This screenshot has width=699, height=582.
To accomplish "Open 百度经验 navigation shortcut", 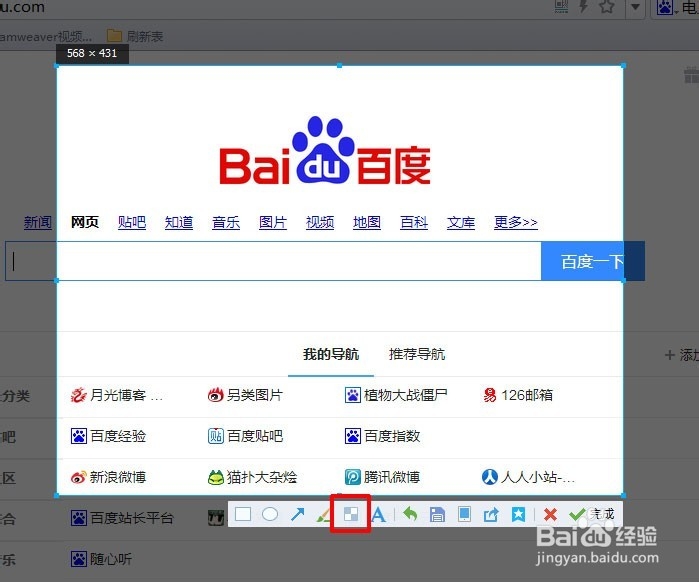I will point(108,436).
